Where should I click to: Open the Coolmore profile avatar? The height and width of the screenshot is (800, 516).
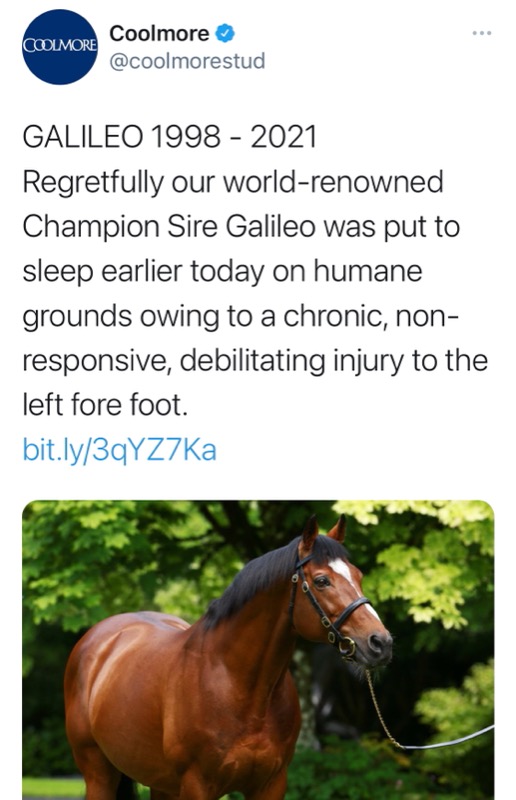60,46
